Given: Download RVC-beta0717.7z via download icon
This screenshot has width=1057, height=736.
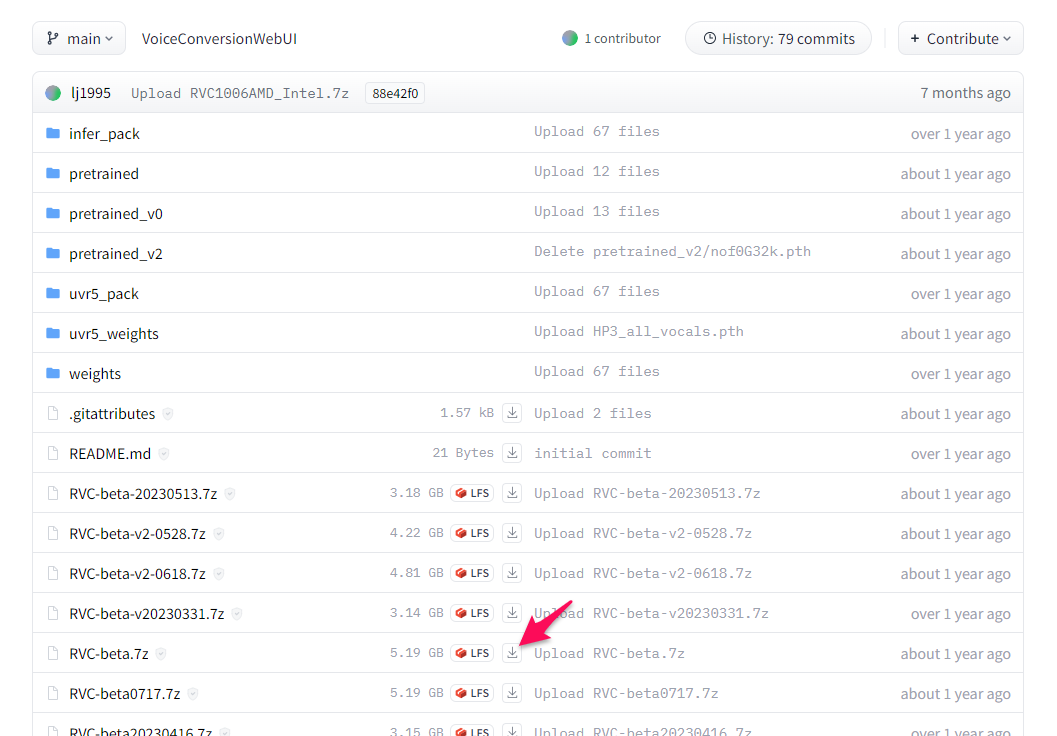Looking at the screenshot, I should click(512, 693).
